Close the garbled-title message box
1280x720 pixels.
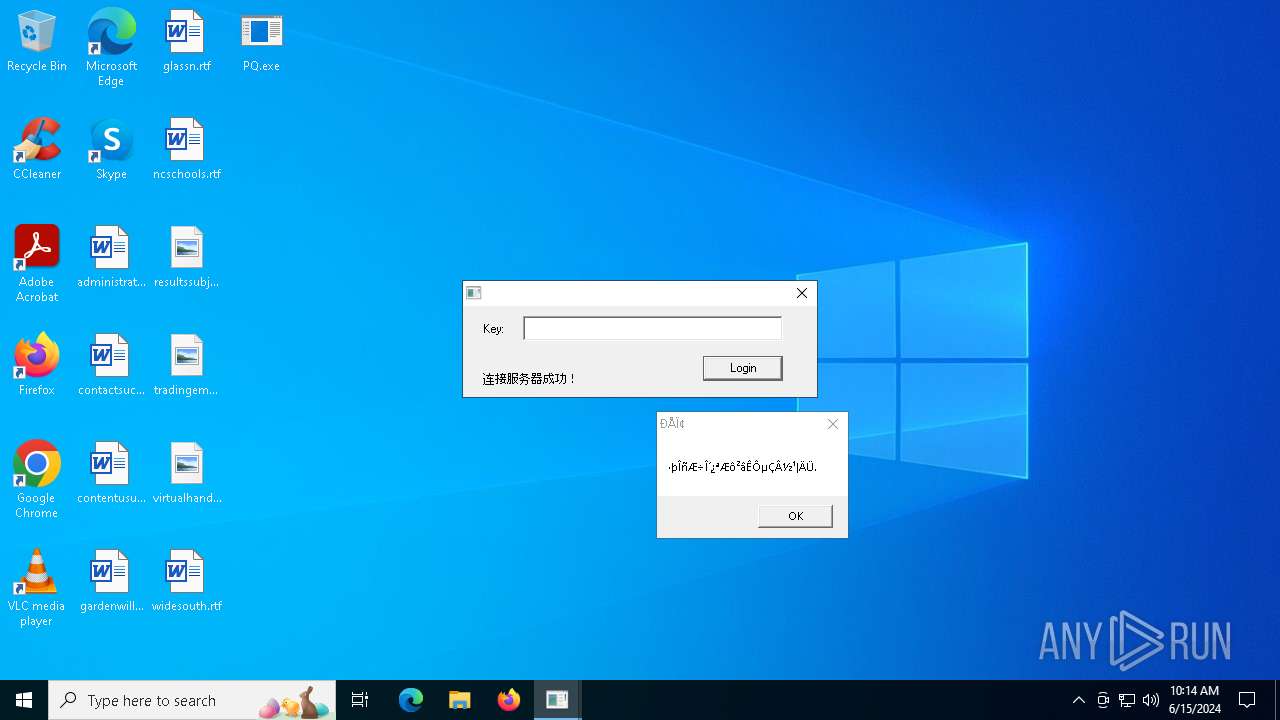click(833, 424)
